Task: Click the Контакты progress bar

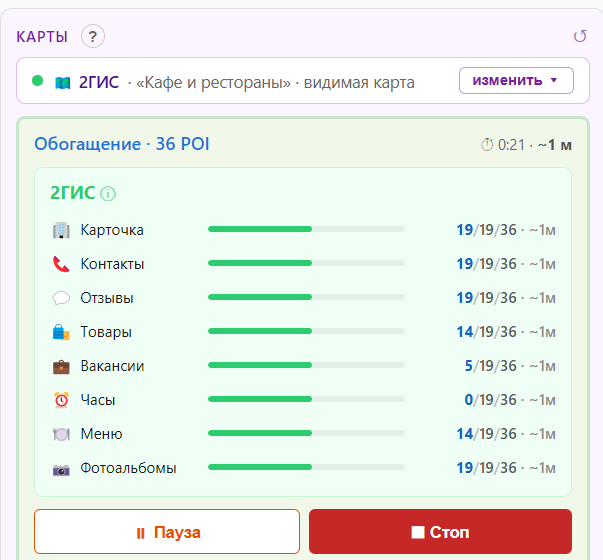Action: coord(306,263)
